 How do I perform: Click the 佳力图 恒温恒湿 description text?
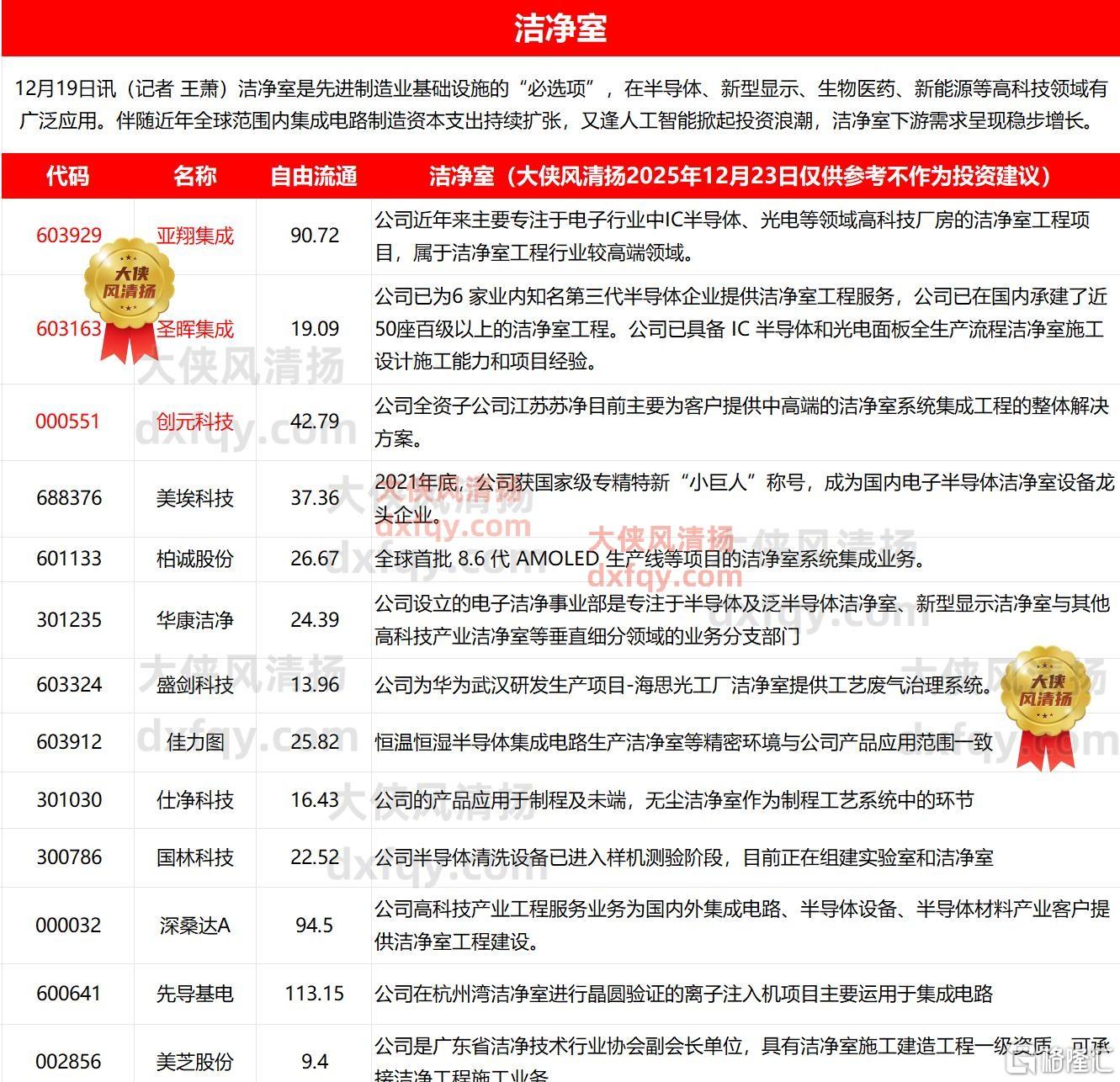(684, 742)
